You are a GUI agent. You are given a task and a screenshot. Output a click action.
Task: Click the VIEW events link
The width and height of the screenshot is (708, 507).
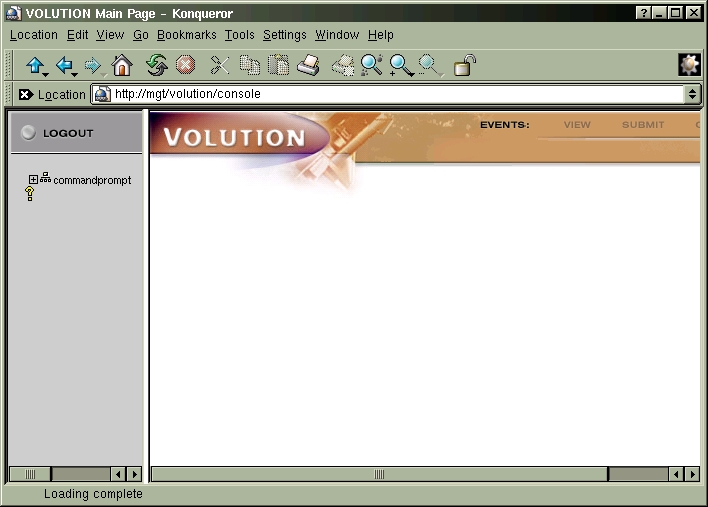[x=577, y=125]
